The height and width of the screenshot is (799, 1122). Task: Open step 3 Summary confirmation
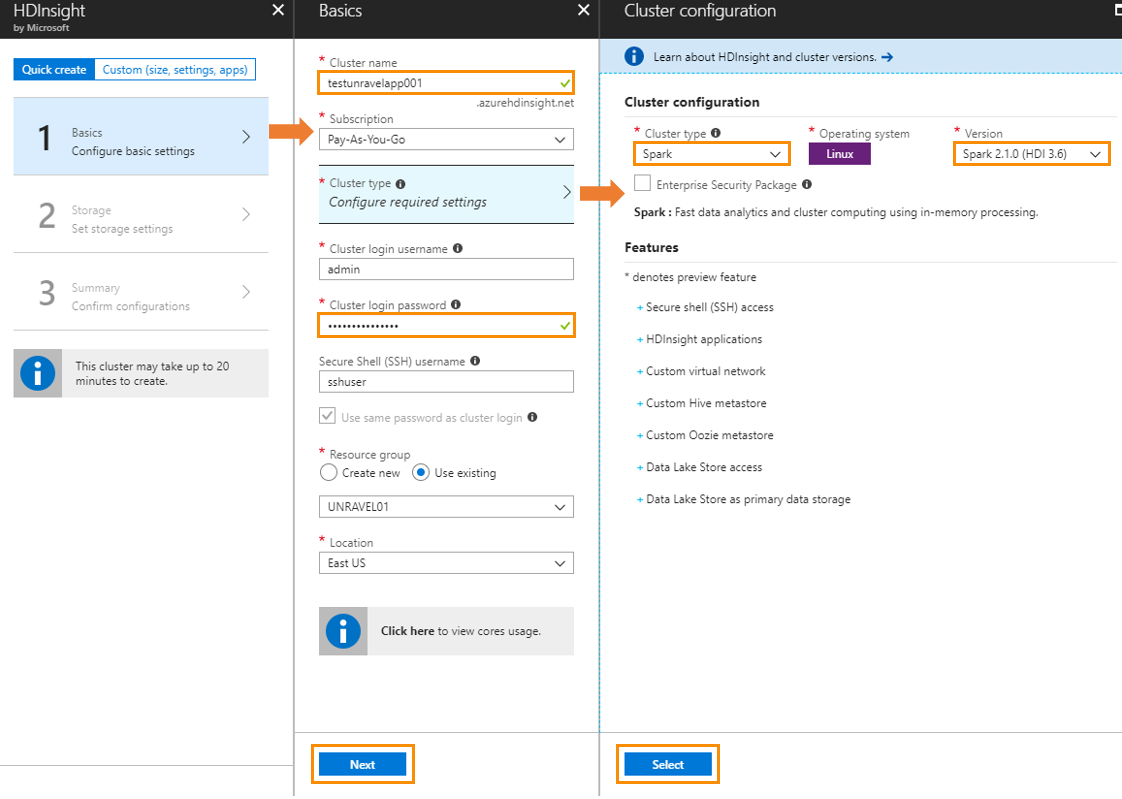[x=141, y=292]
